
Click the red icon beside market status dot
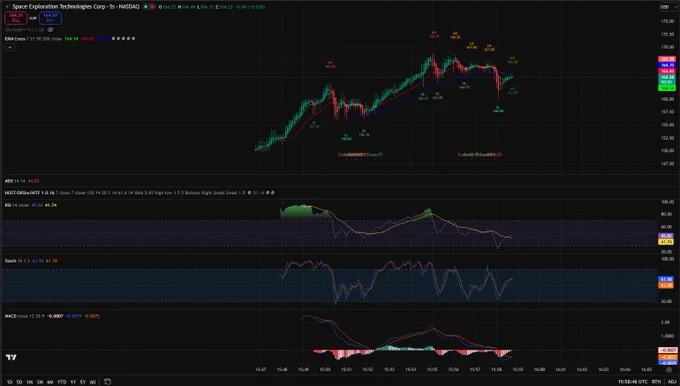(153, 7)
